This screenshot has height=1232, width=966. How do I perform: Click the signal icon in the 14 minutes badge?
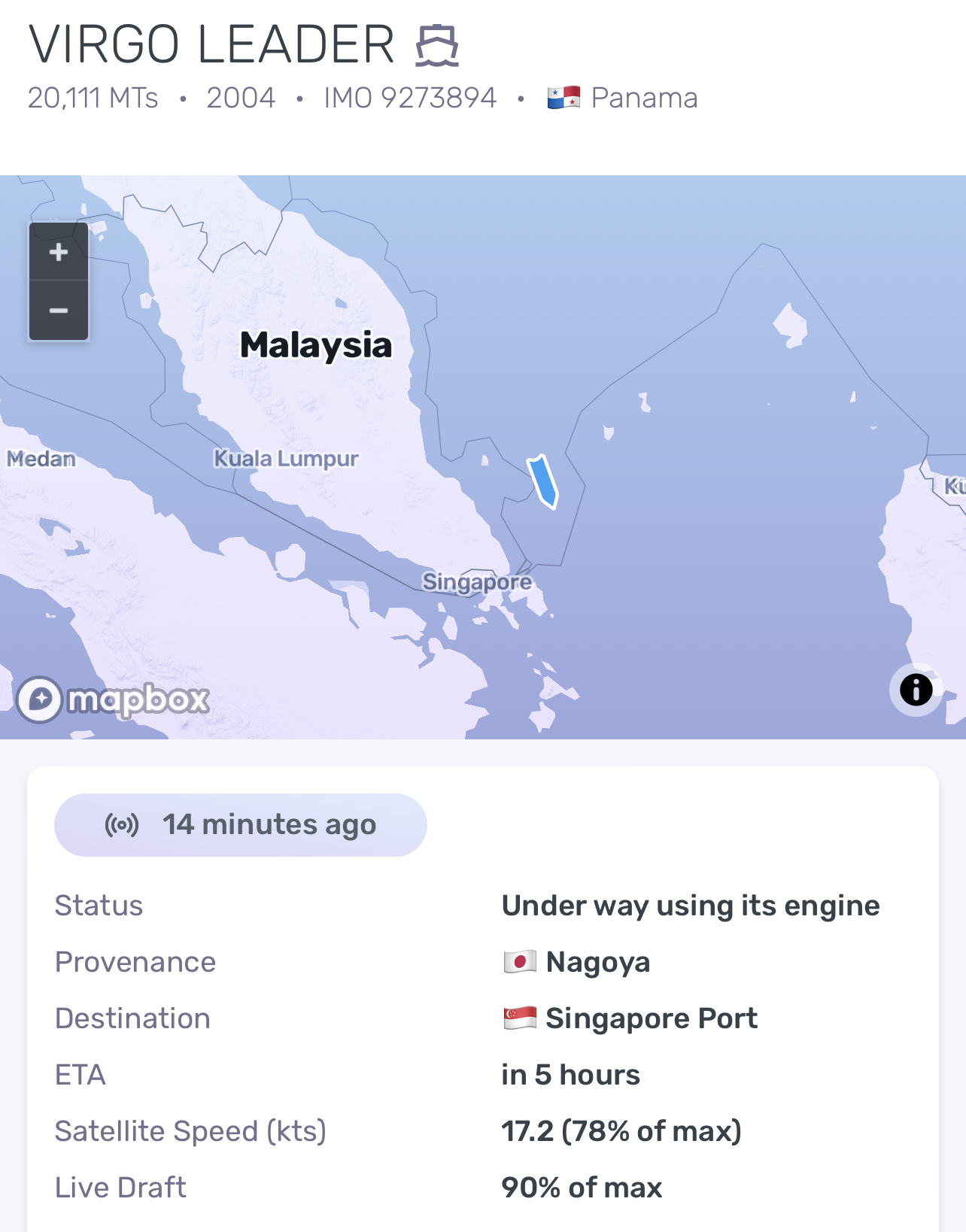tap(122, 825)
